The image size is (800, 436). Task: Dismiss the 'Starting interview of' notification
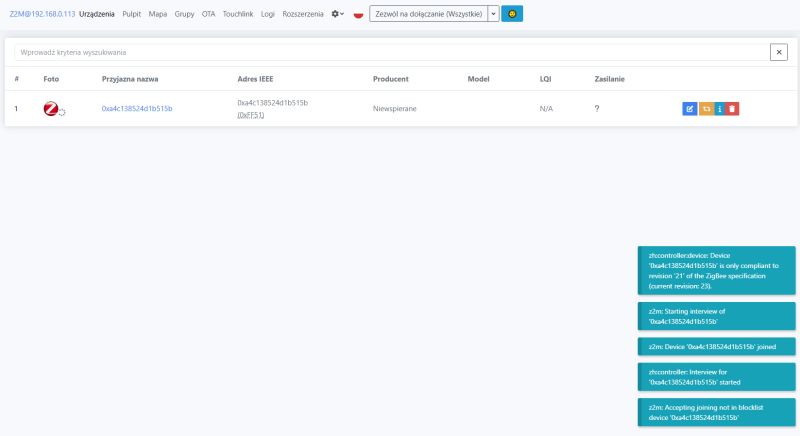(716, 316)
